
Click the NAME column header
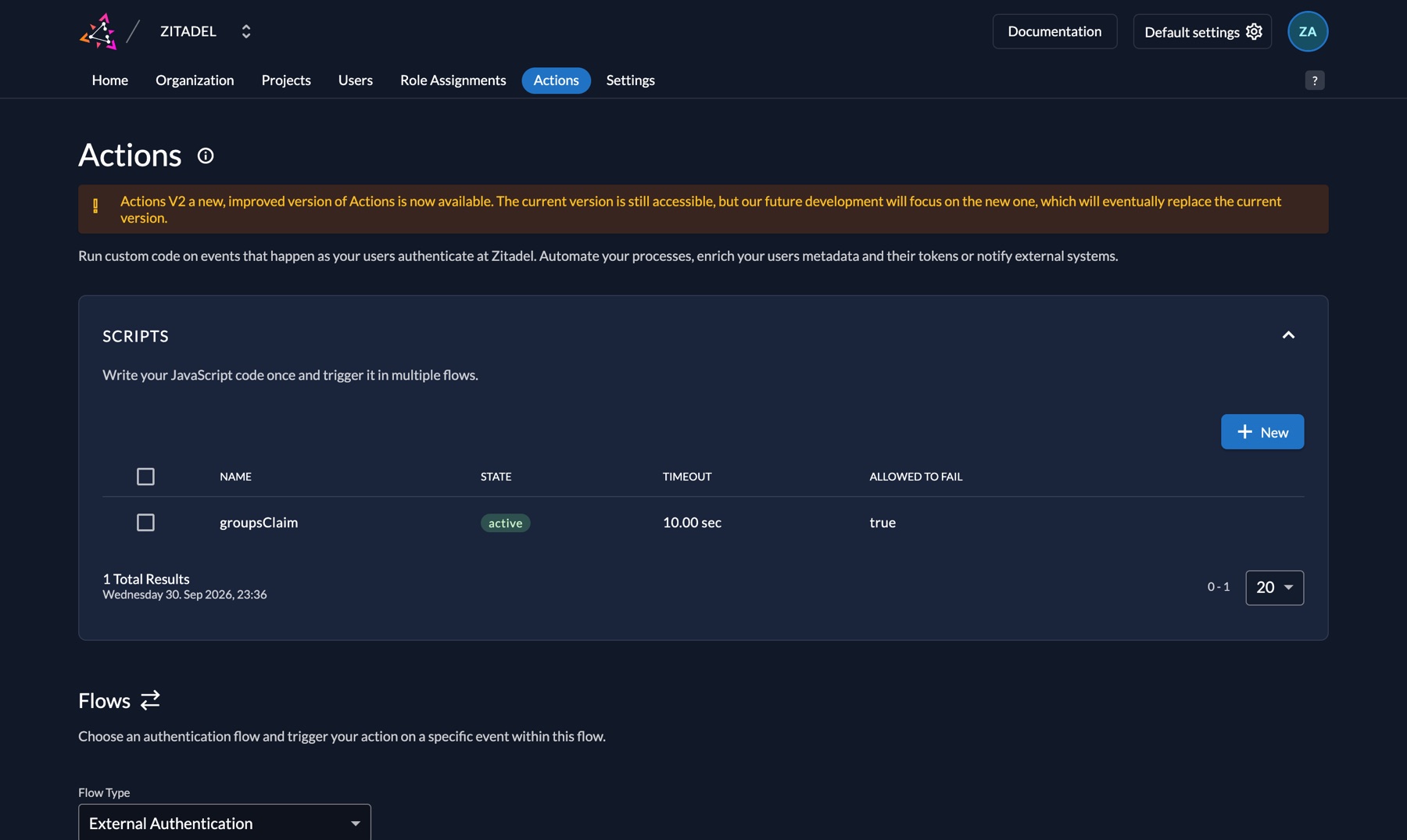click(x=235, y=476)
